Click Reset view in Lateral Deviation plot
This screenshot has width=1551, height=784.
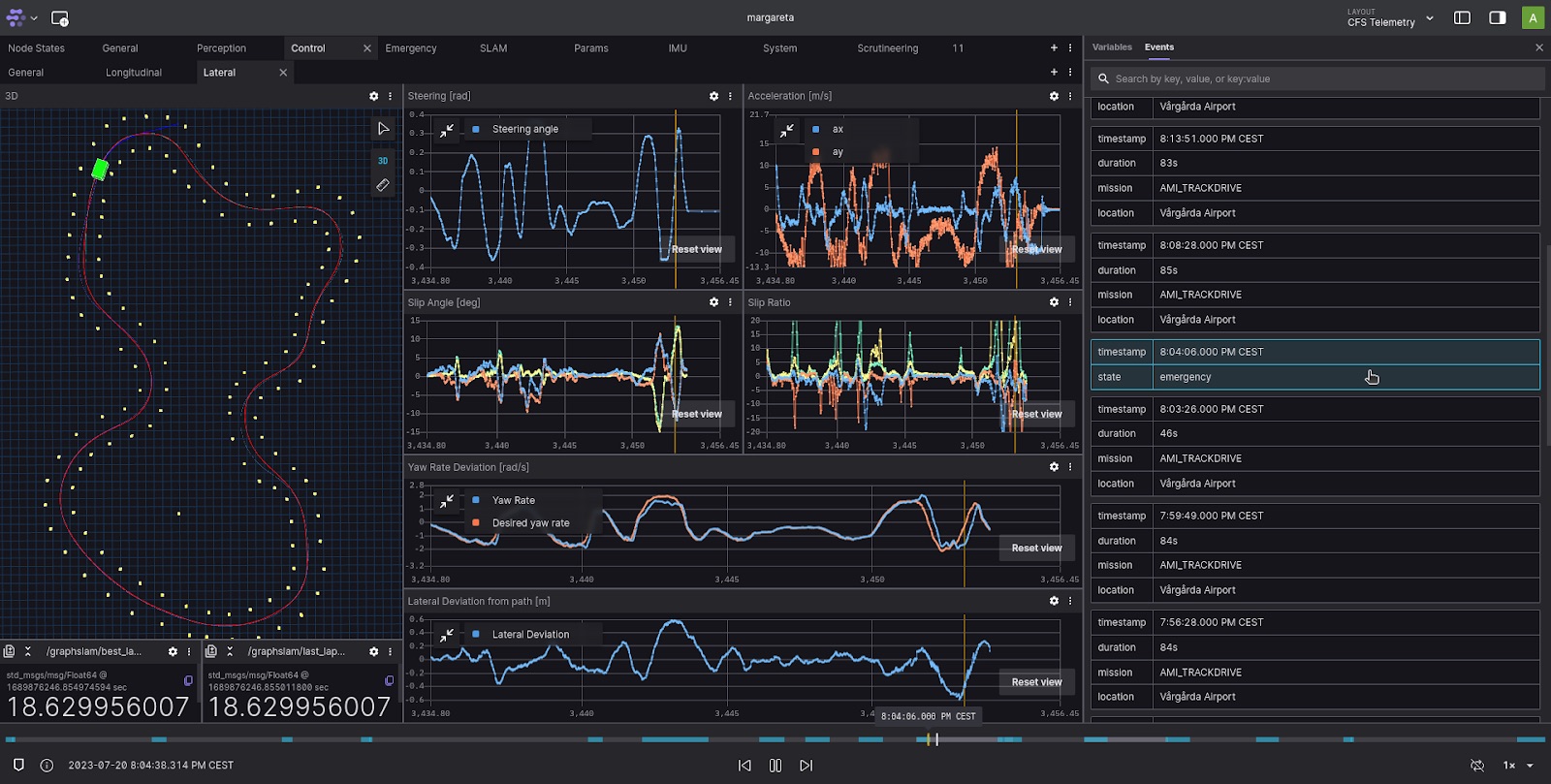point(1036,682)
